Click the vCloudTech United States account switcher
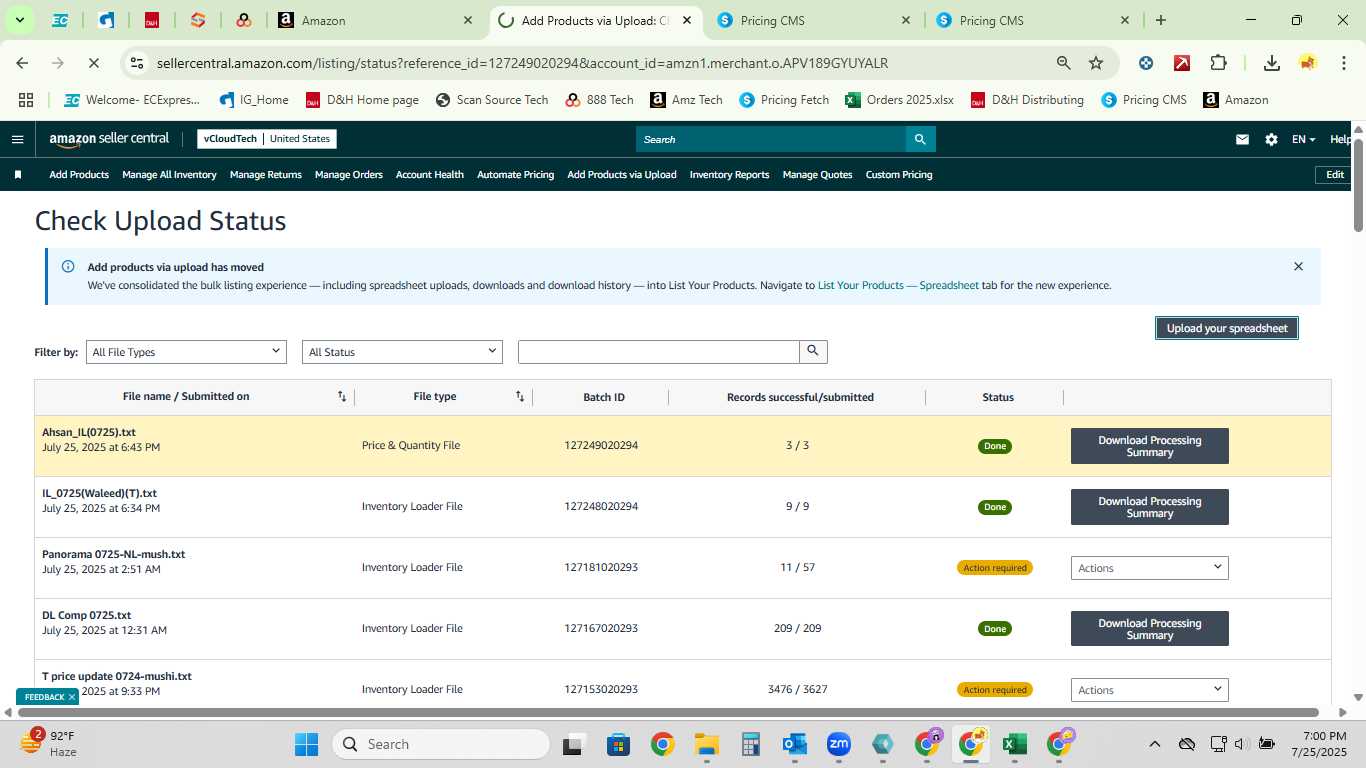The width and height of the screenshot is (1366, 768). click(267, 139)
